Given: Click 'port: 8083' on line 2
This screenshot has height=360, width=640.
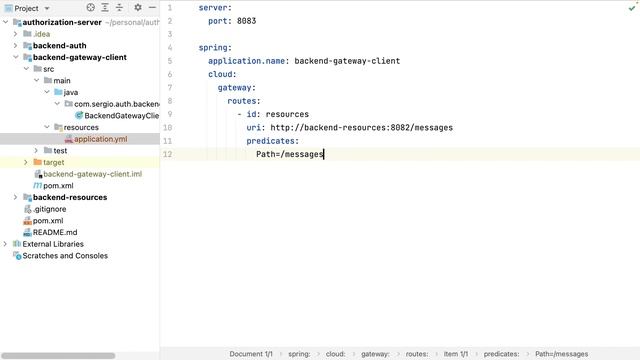Looking at the screenshot, I should pyautogui.click(x=232, y=21).
